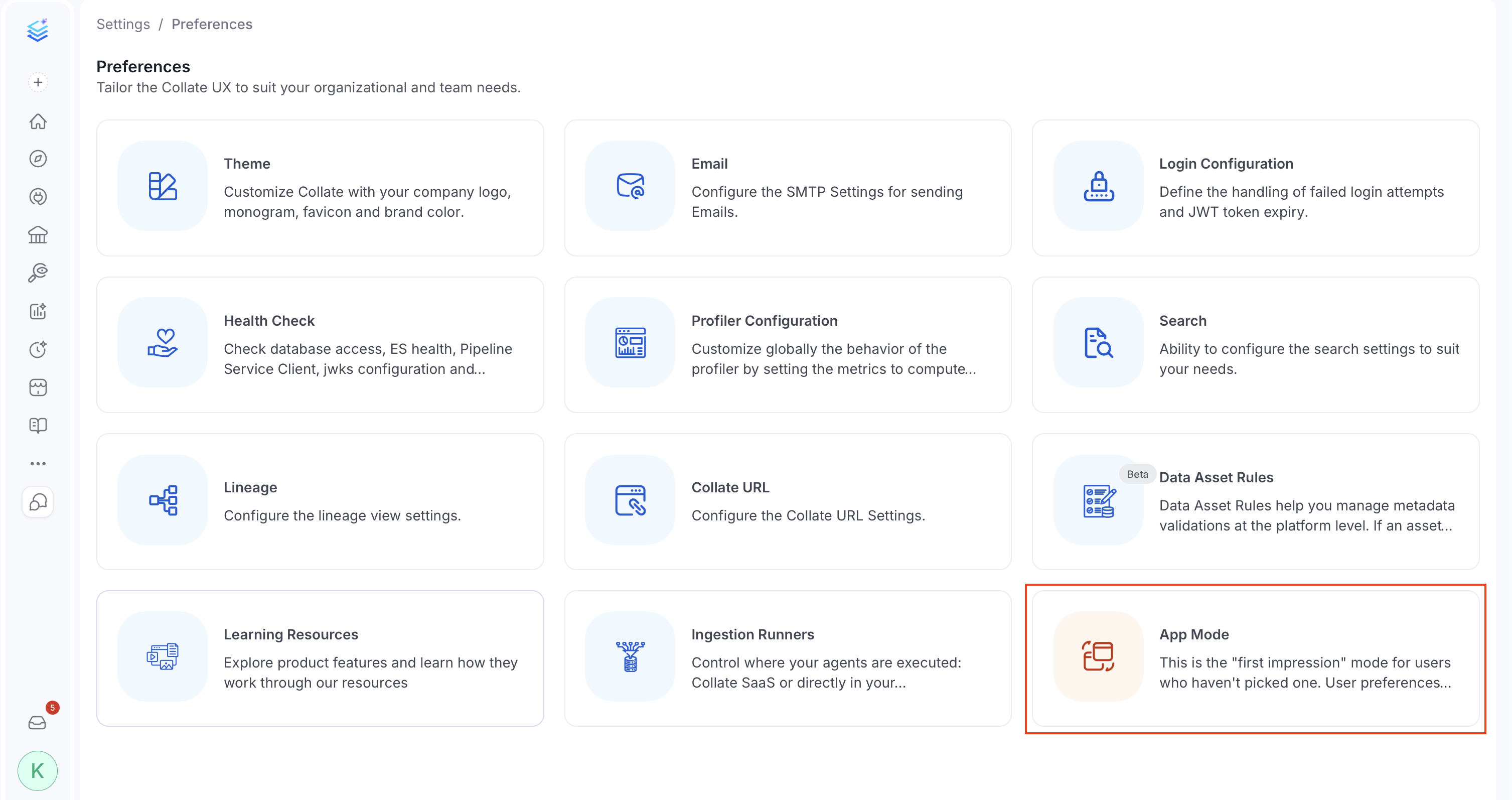Screen dimensions: 1512x800
Task: Click the Health Check heart-hand icon
Action: pyautogui.click(x=163, y=342)
